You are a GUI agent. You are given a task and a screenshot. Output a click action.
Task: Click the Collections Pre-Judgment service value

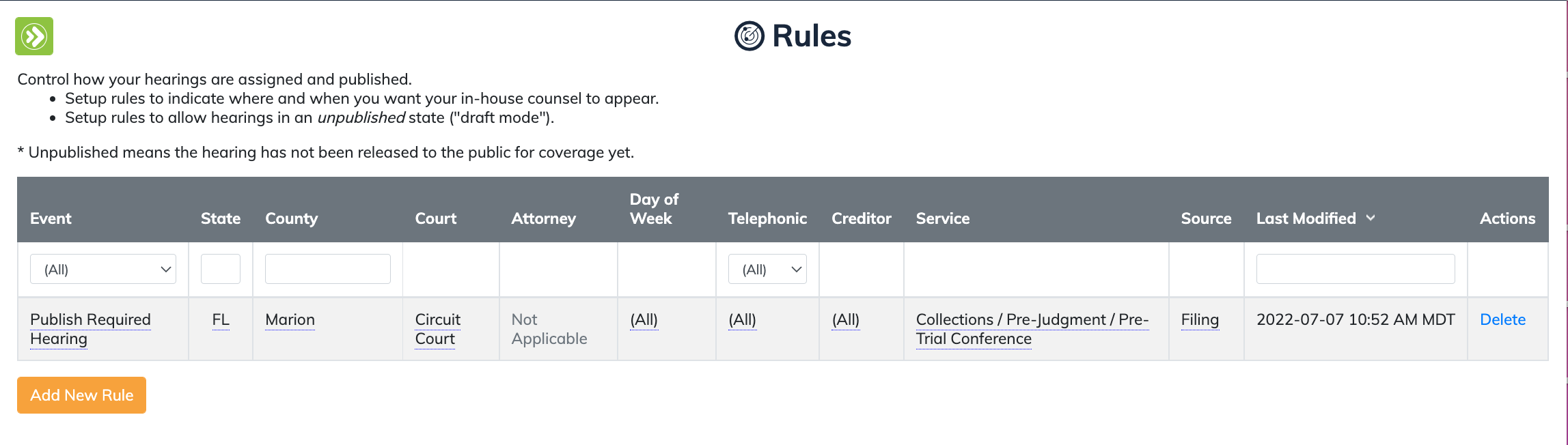1032,328
